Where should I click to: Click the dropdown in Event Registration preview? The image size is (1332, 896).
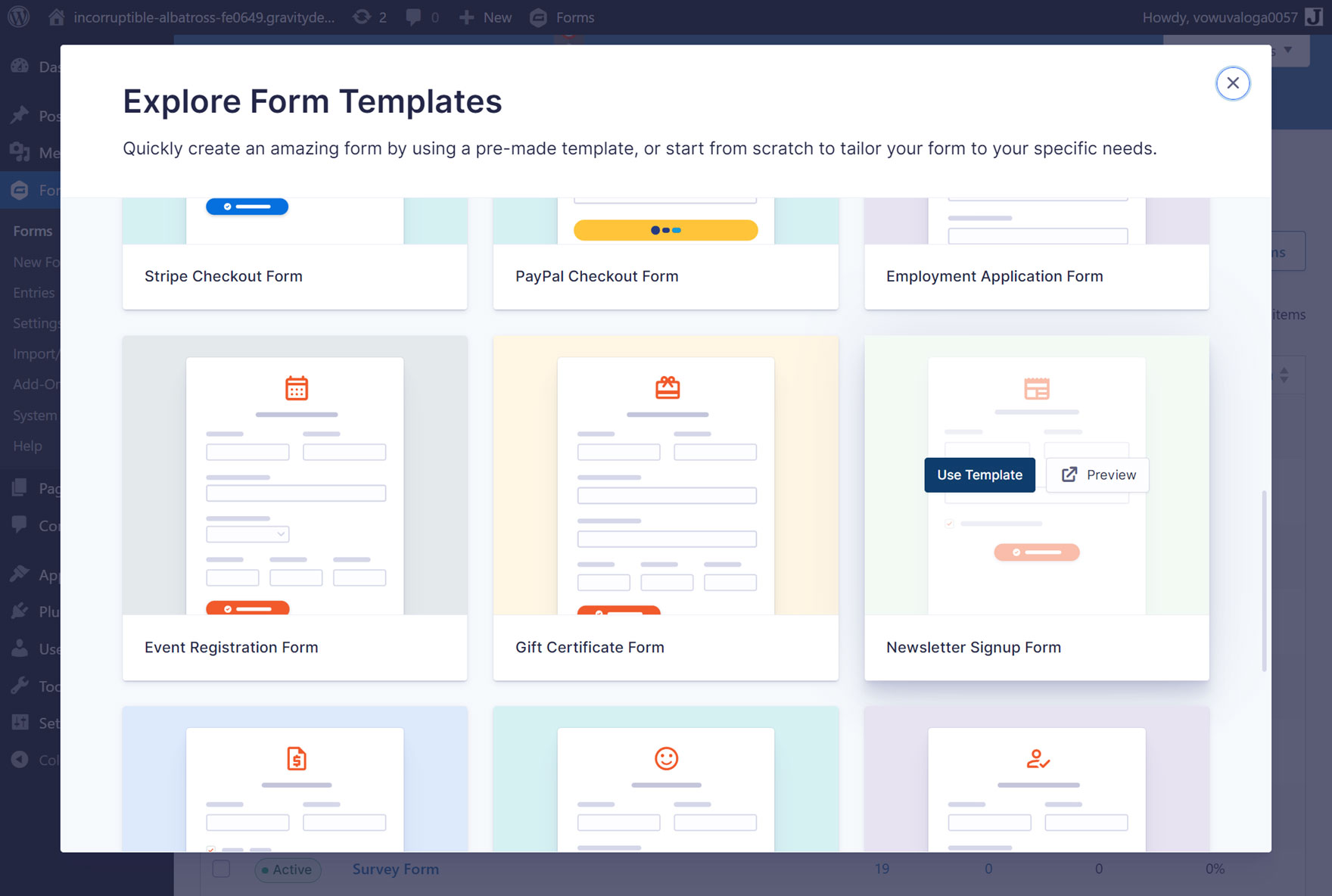(x=247, y=534)
